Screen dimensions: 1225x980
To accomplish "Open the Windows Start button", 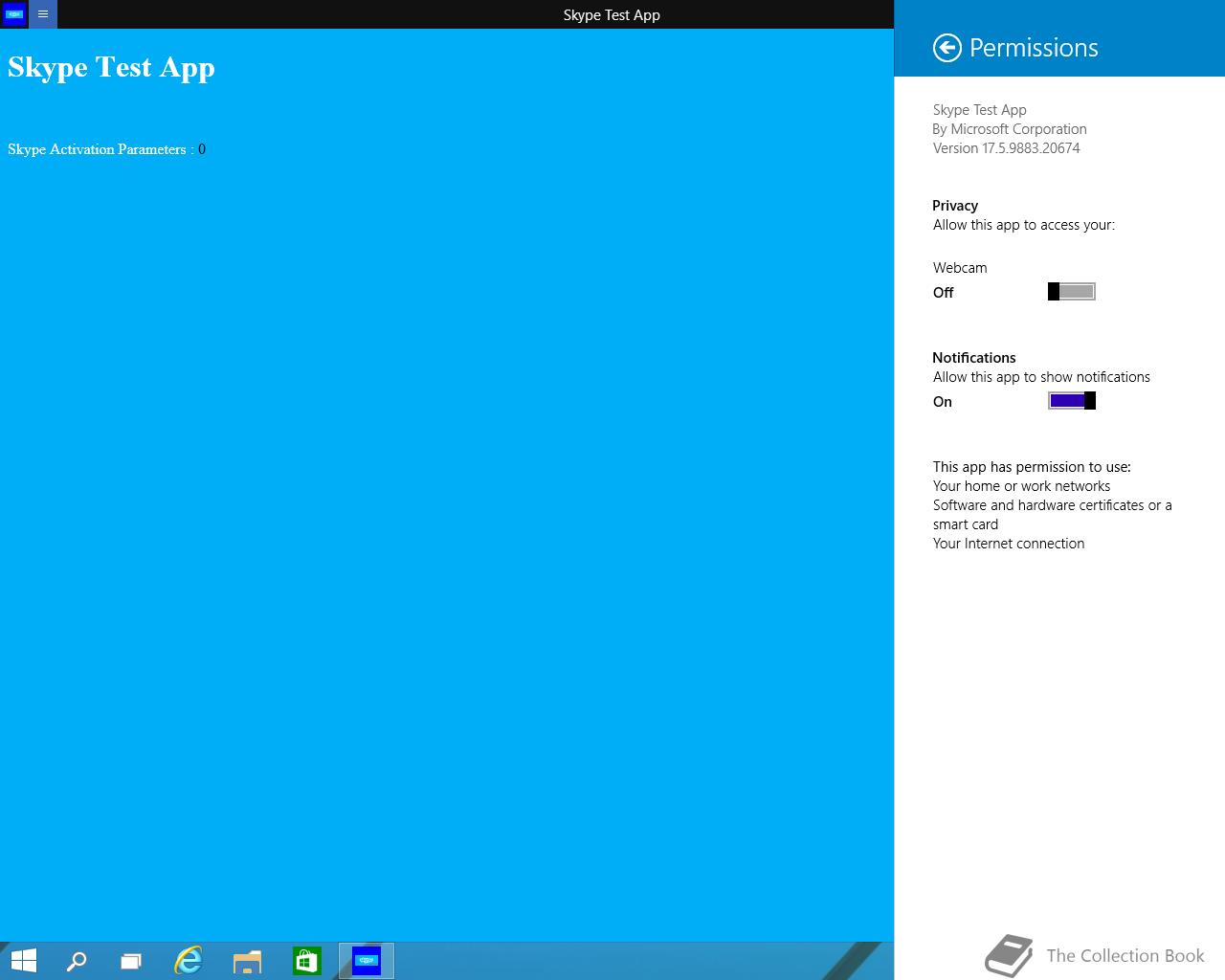I will pyautogui.click(x=23, y=960).
